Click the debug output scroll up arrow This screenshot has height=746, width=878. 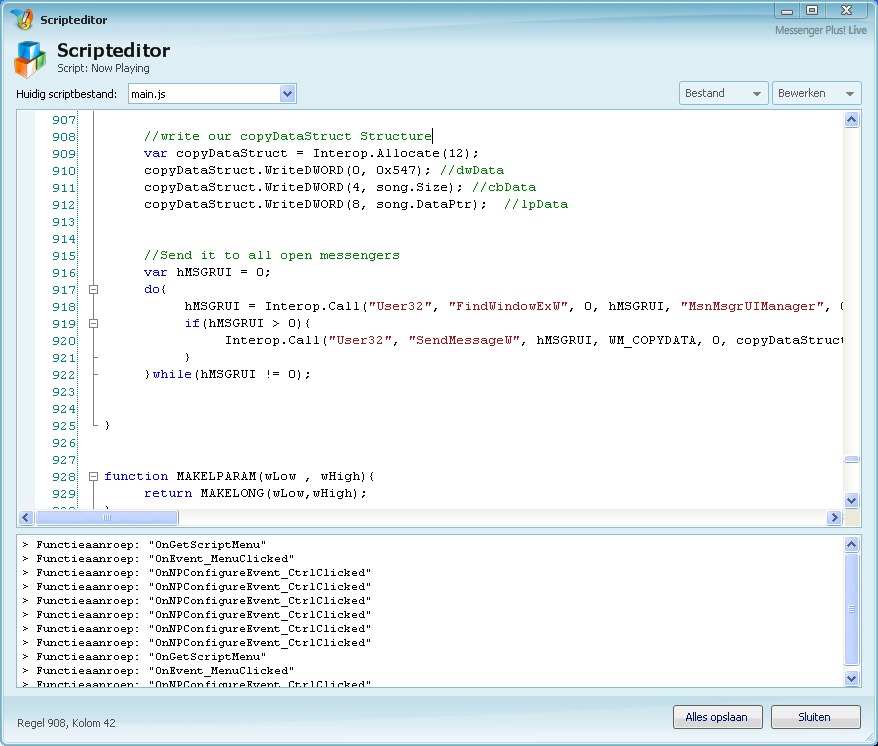click(x=851, y=544)
